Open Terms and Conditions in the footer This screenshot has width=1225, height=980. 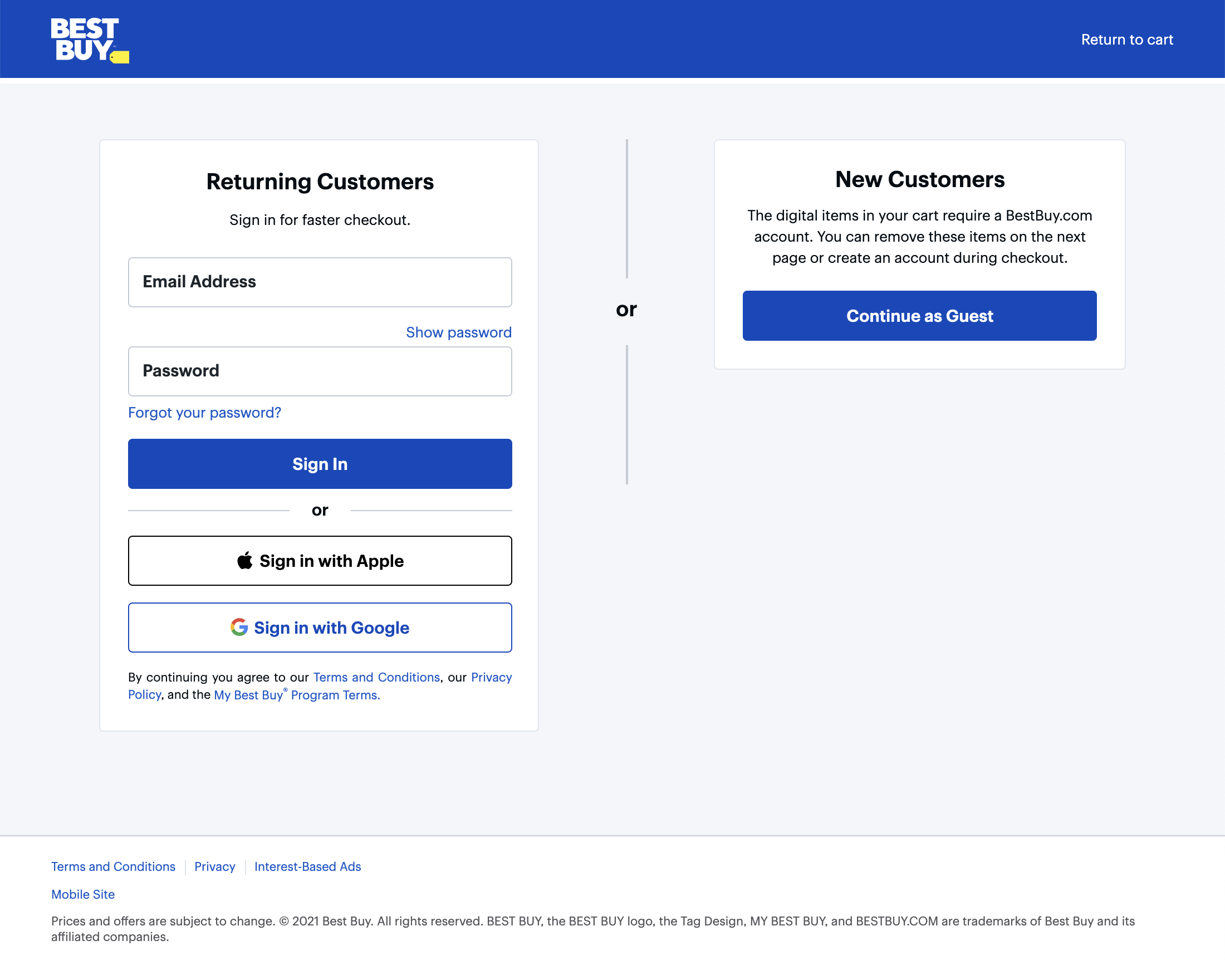click(x=113, y=866)
